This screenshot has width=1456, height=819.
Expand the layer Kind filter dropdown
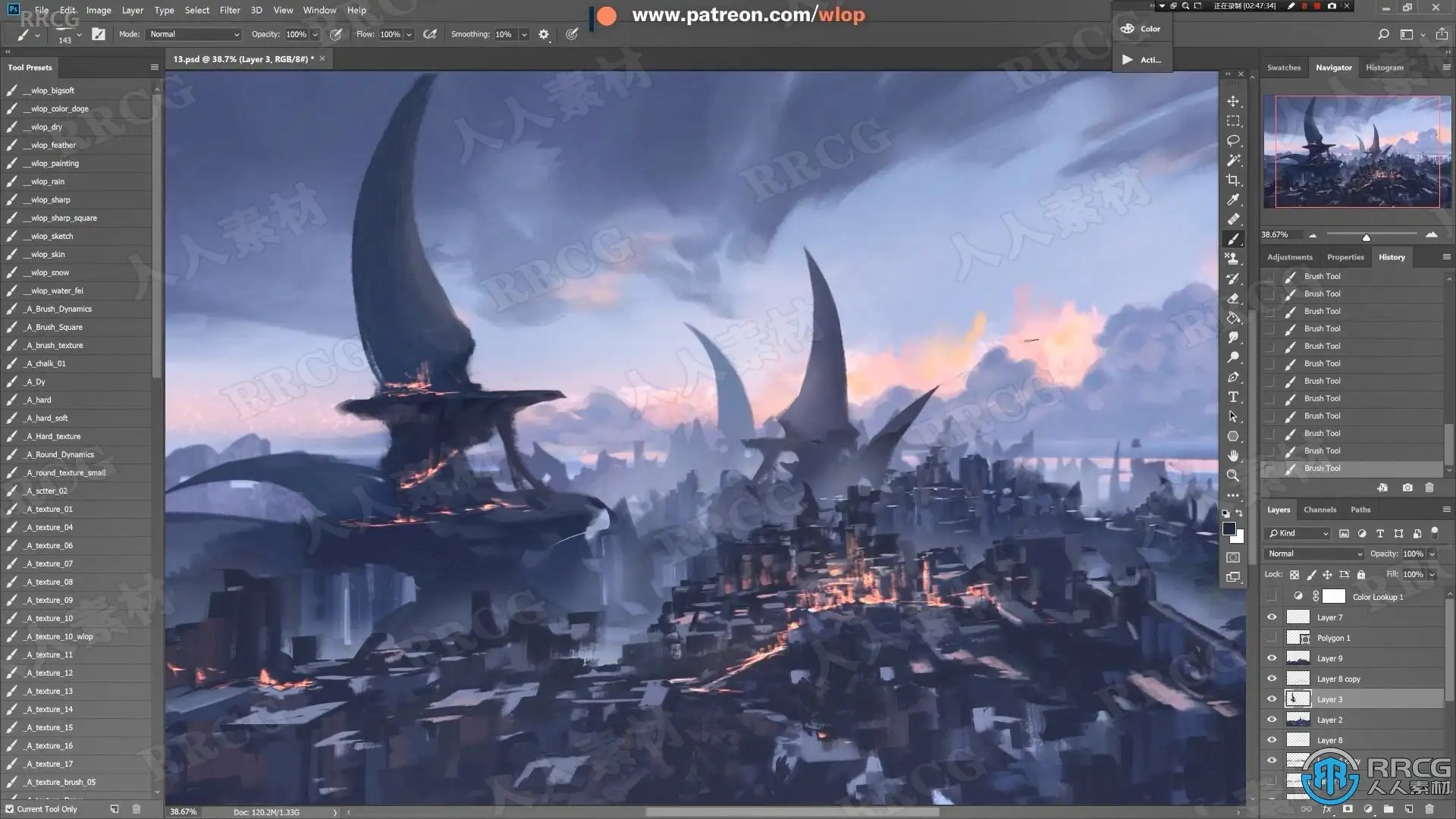[x=1298, y=533]
